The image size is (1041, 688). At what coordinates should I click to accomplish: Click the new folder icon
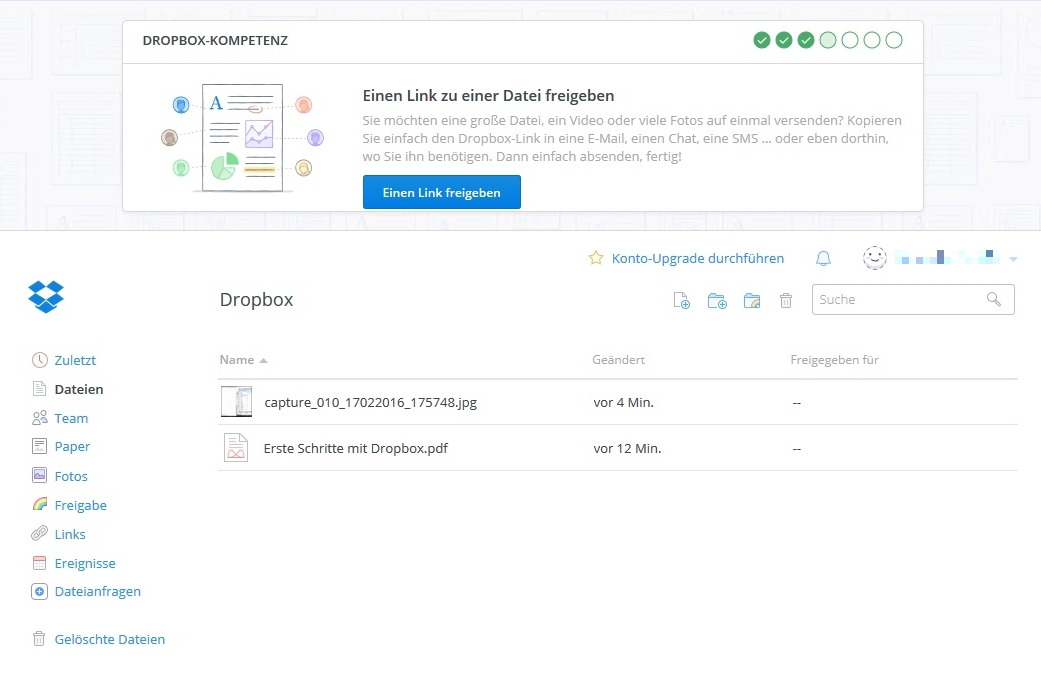tap(717, 300)
